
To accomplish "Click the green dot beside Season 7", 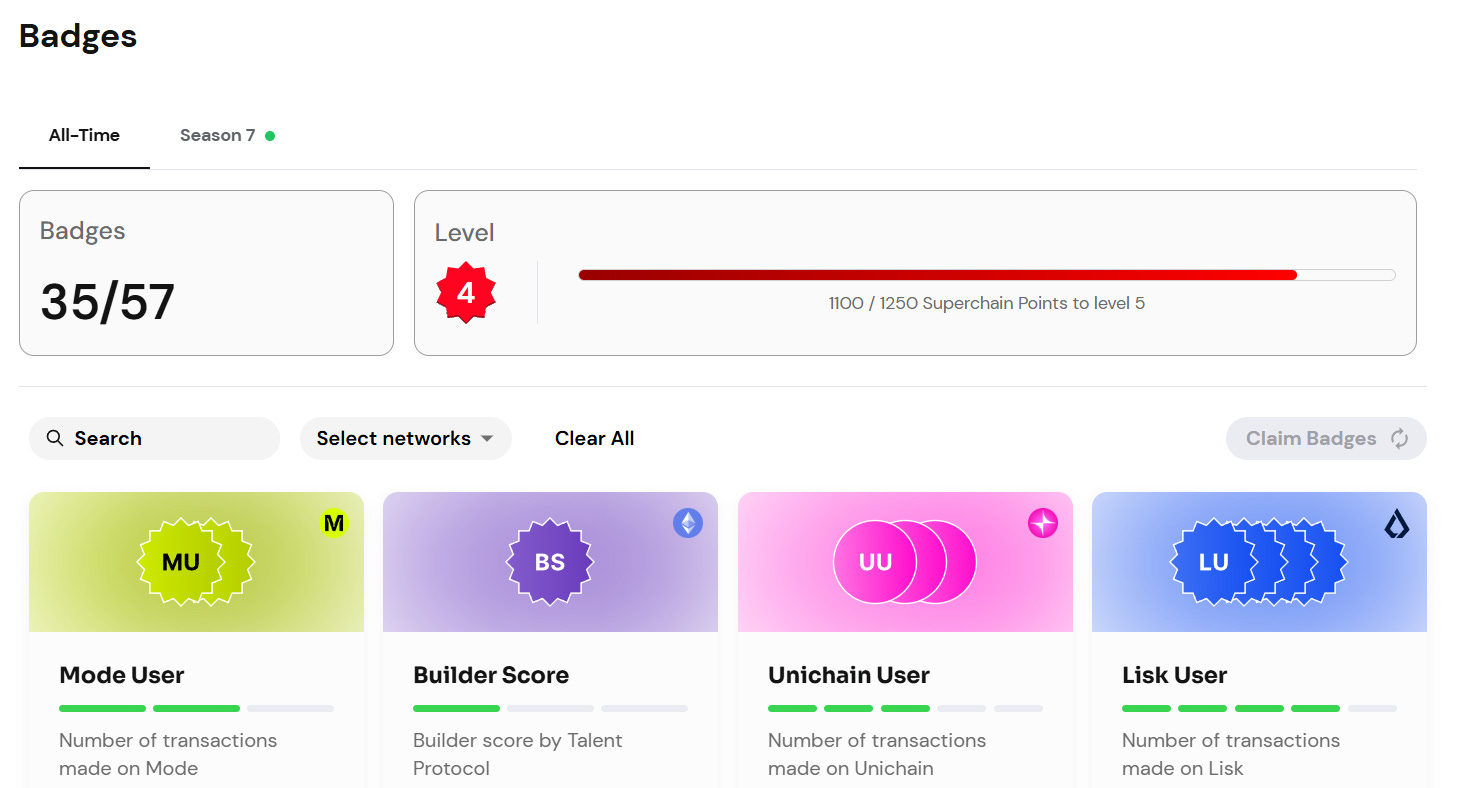I will point(270,136).
